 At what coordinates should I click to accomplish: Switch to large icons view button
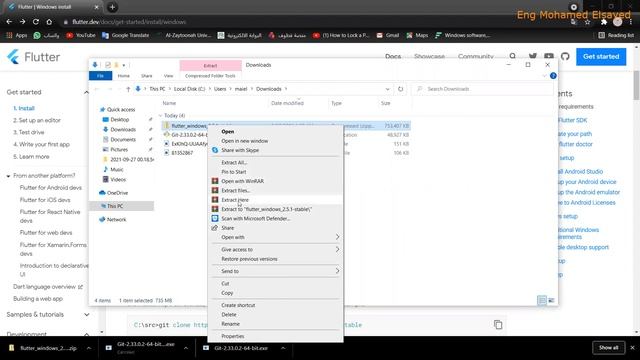click(x=551, y=300)
